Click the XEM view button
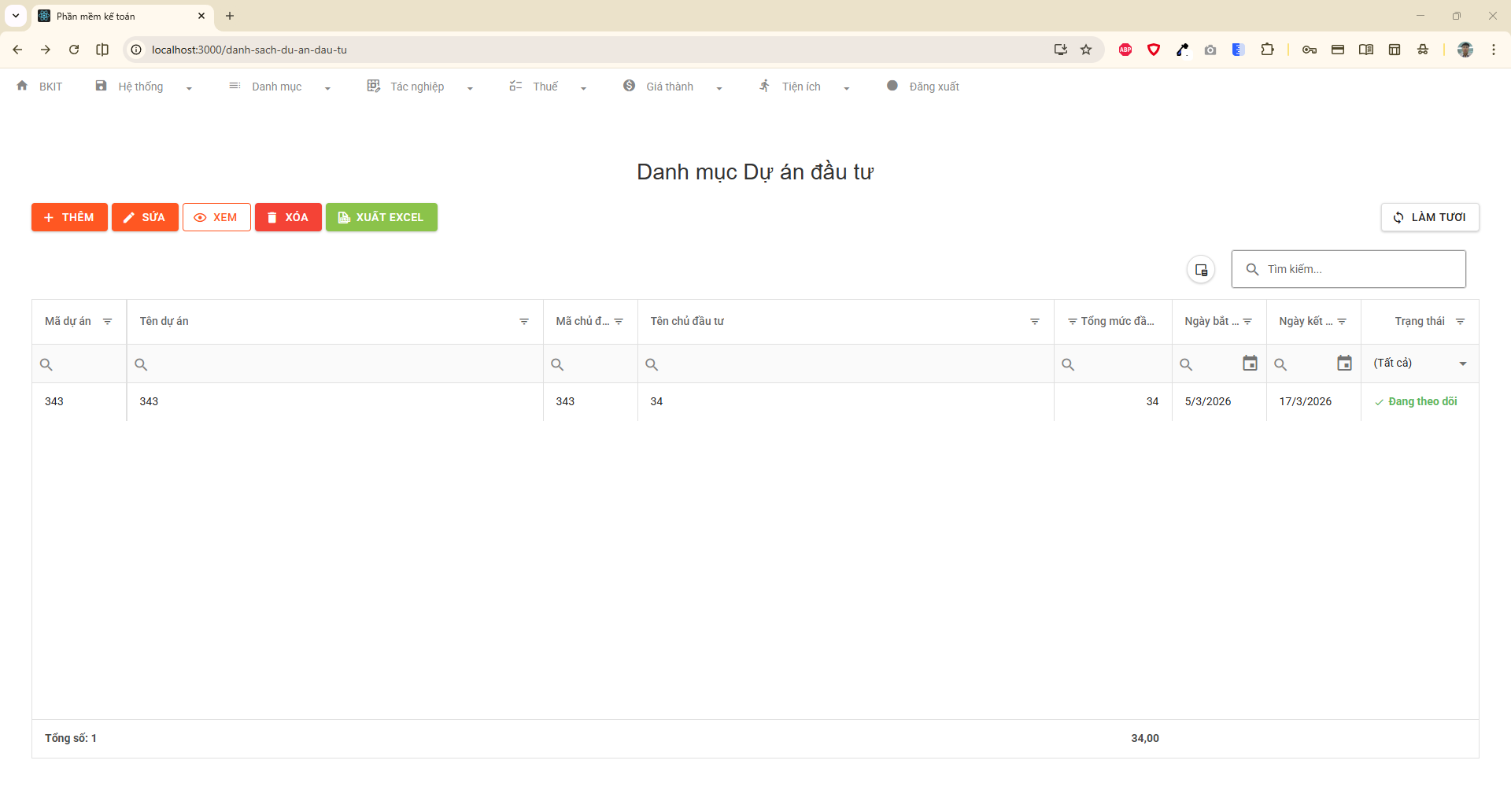The width and height of the screenshot is (1511, 812). point(216,217)
